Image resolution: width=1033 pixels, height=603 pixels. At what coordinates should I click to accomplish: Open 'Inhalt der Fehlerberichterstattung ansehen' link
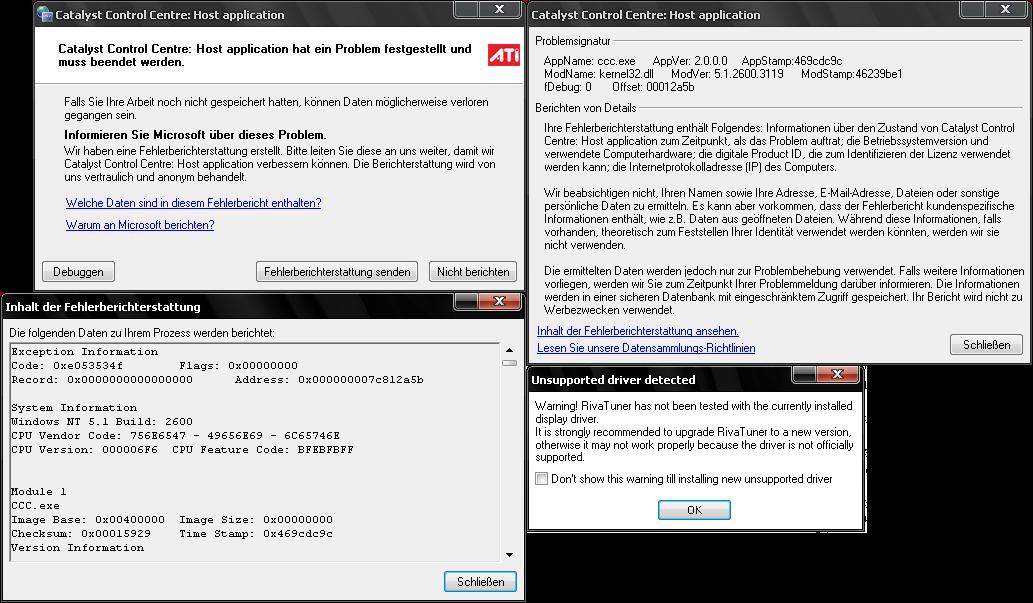(638, 331)
